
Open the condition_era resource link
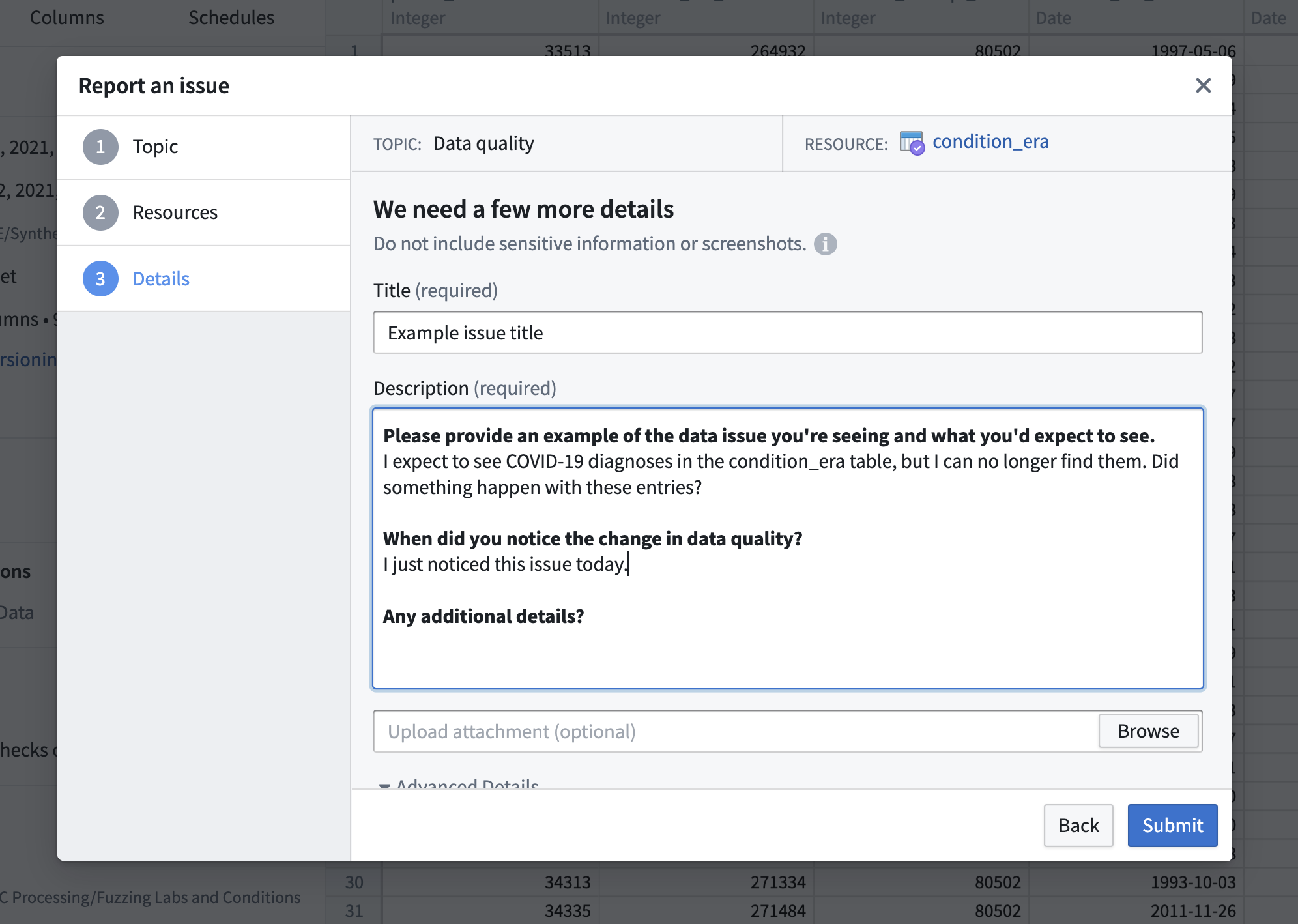990,141
